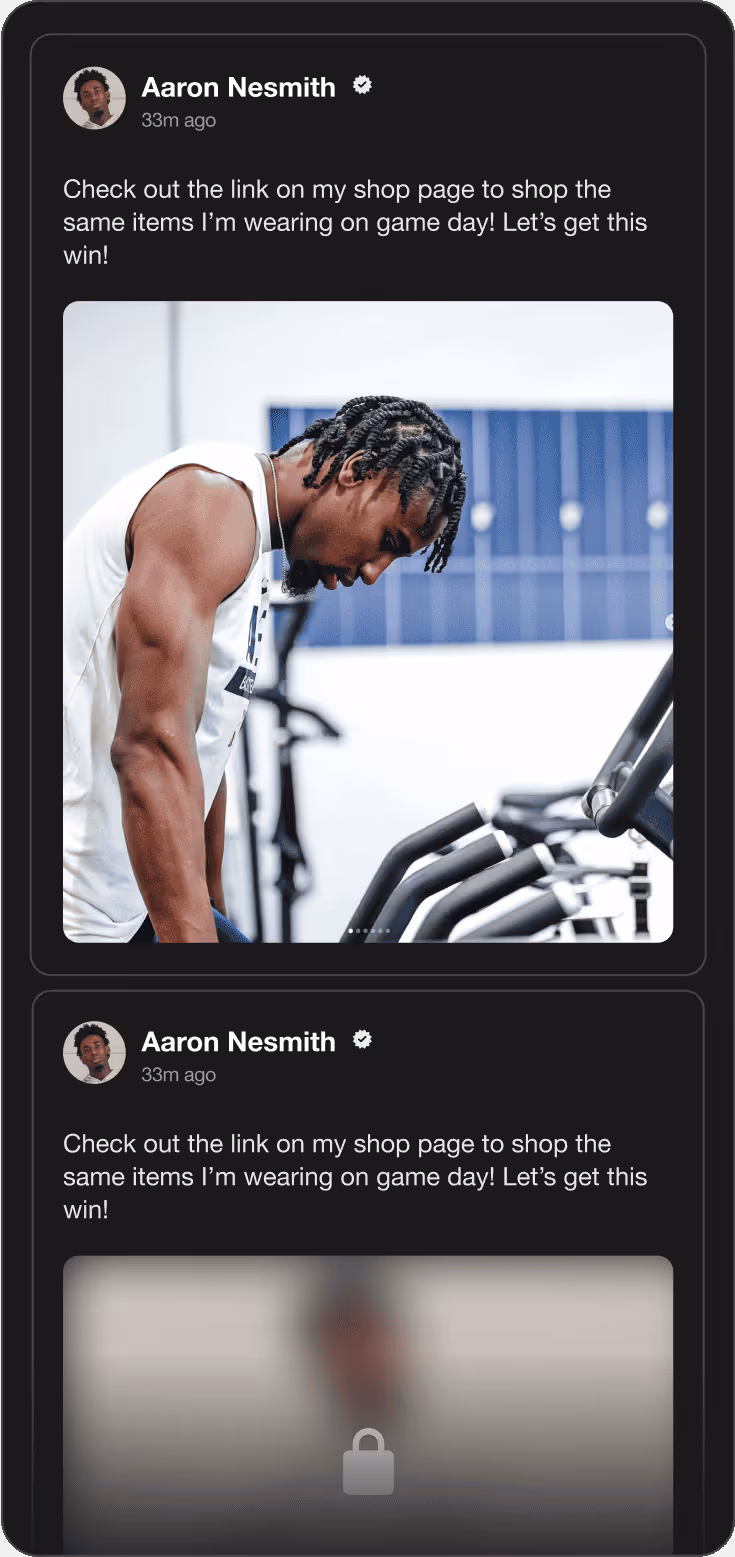This screenshot has width=735, height=1557.
Task: Click the first post's card header area
Action: point(368,98)
